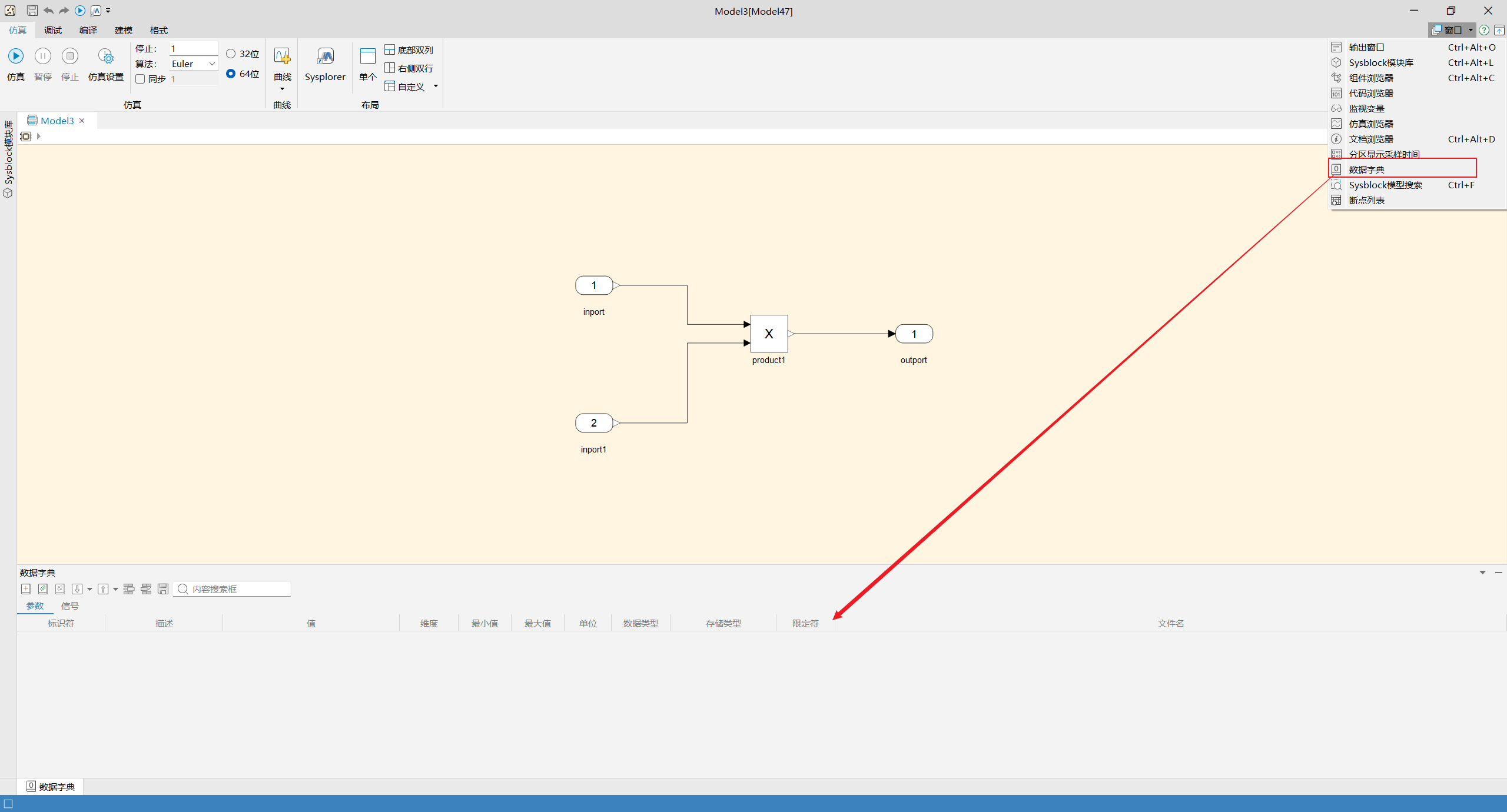1507x812 pixels.
Task: Open the 算法 Euler combo box
Action: (x=194, y=64)
